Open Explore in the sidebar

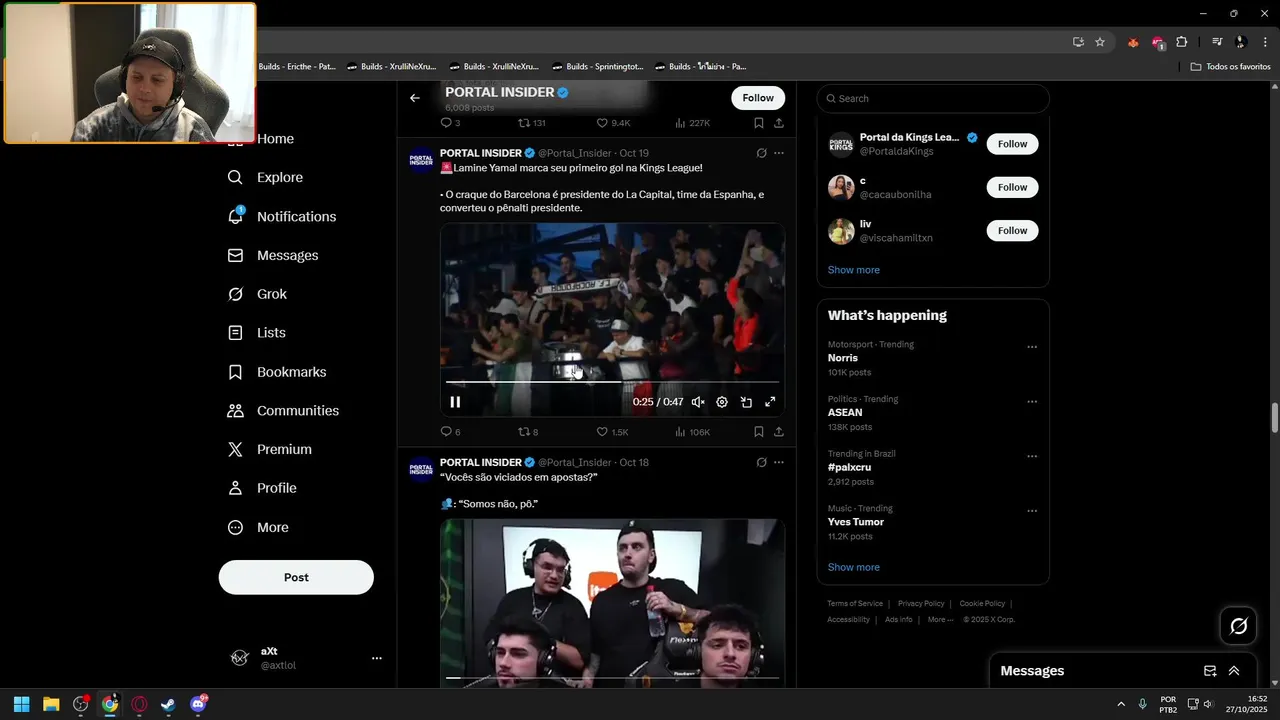[x=265, y=177]
